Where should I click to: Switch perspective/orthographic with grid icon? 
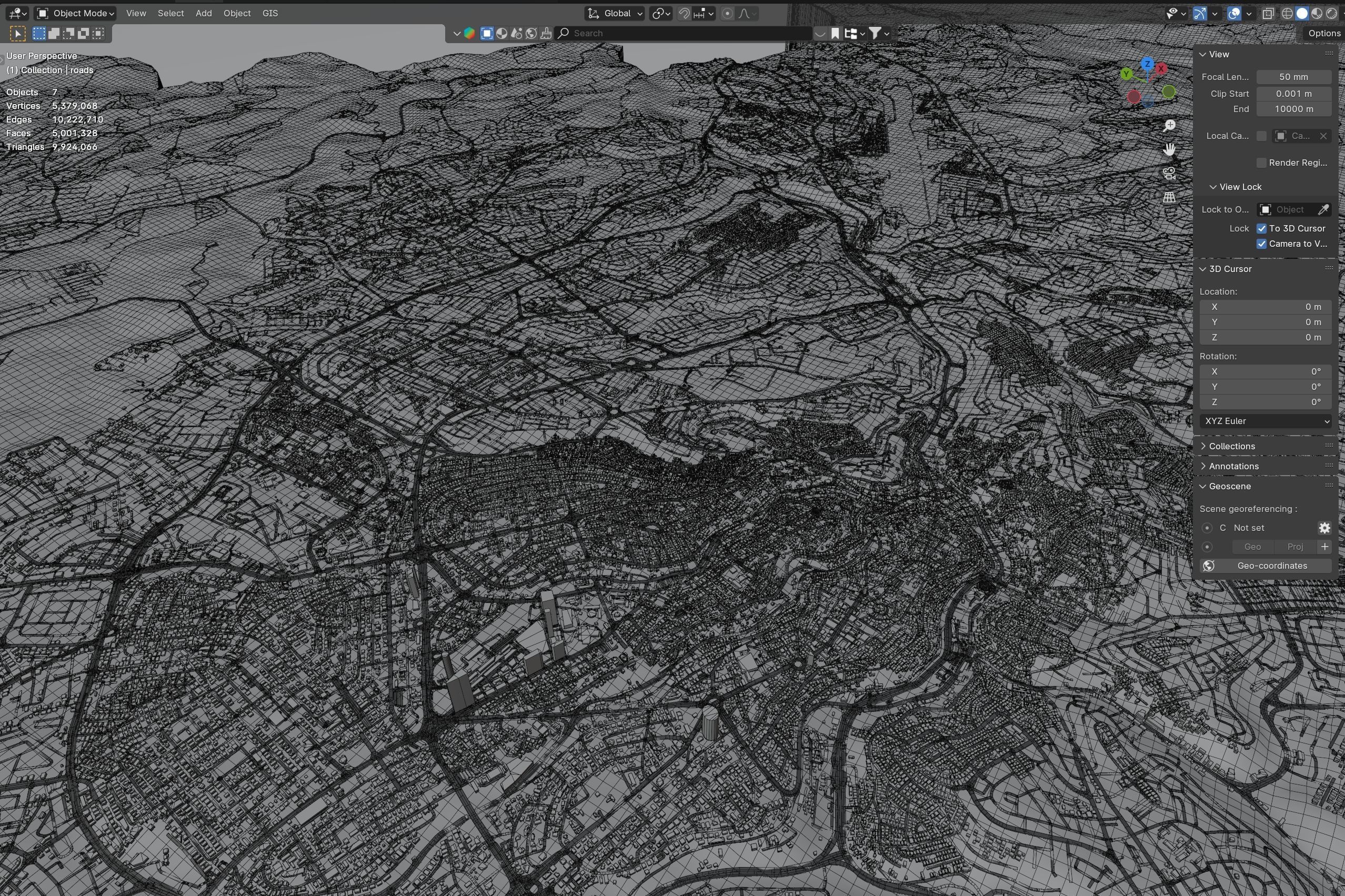[x=1169, y=198]
